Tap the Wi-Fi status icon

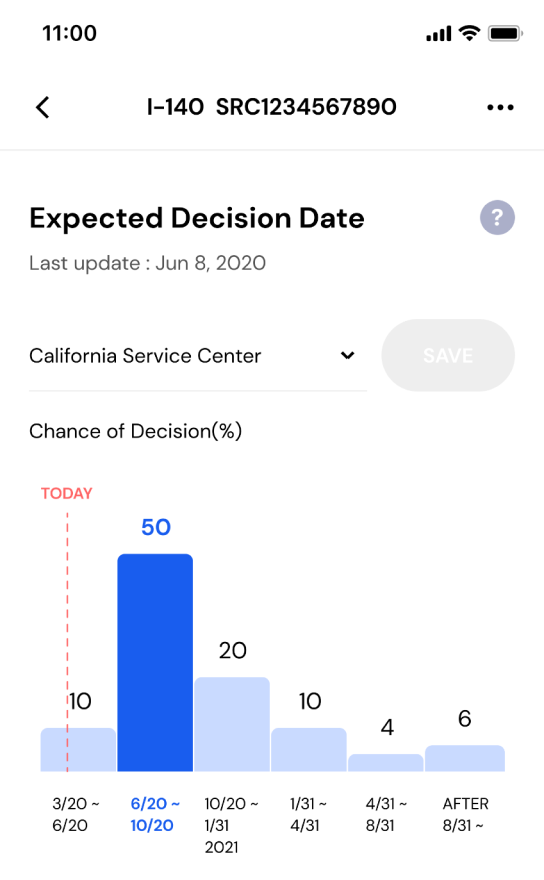coord(469,33)
